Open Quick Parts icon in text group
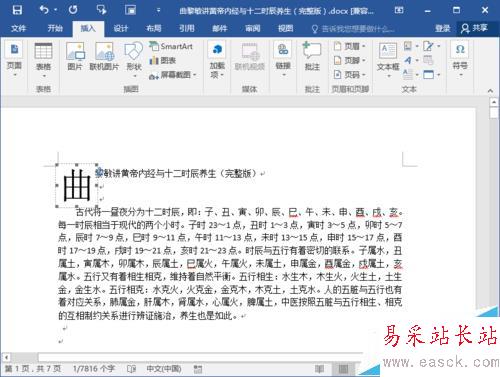The height and width of the screenshot is (377, 500). (x=410, y=46)
